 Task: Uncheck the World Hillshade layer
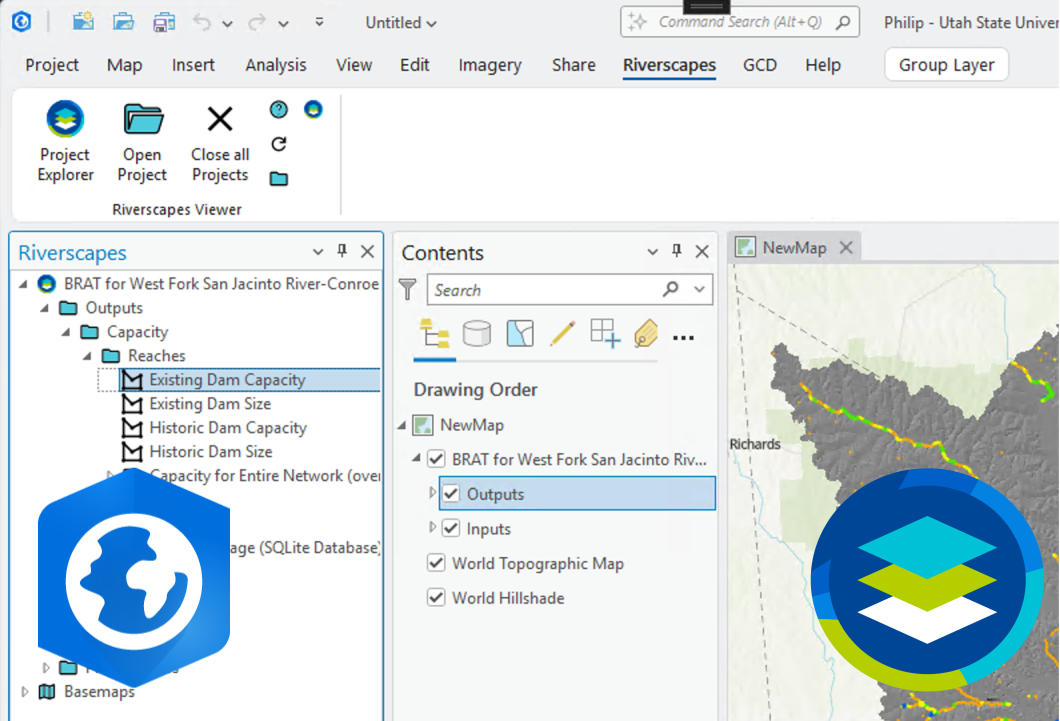pos(436,598)
